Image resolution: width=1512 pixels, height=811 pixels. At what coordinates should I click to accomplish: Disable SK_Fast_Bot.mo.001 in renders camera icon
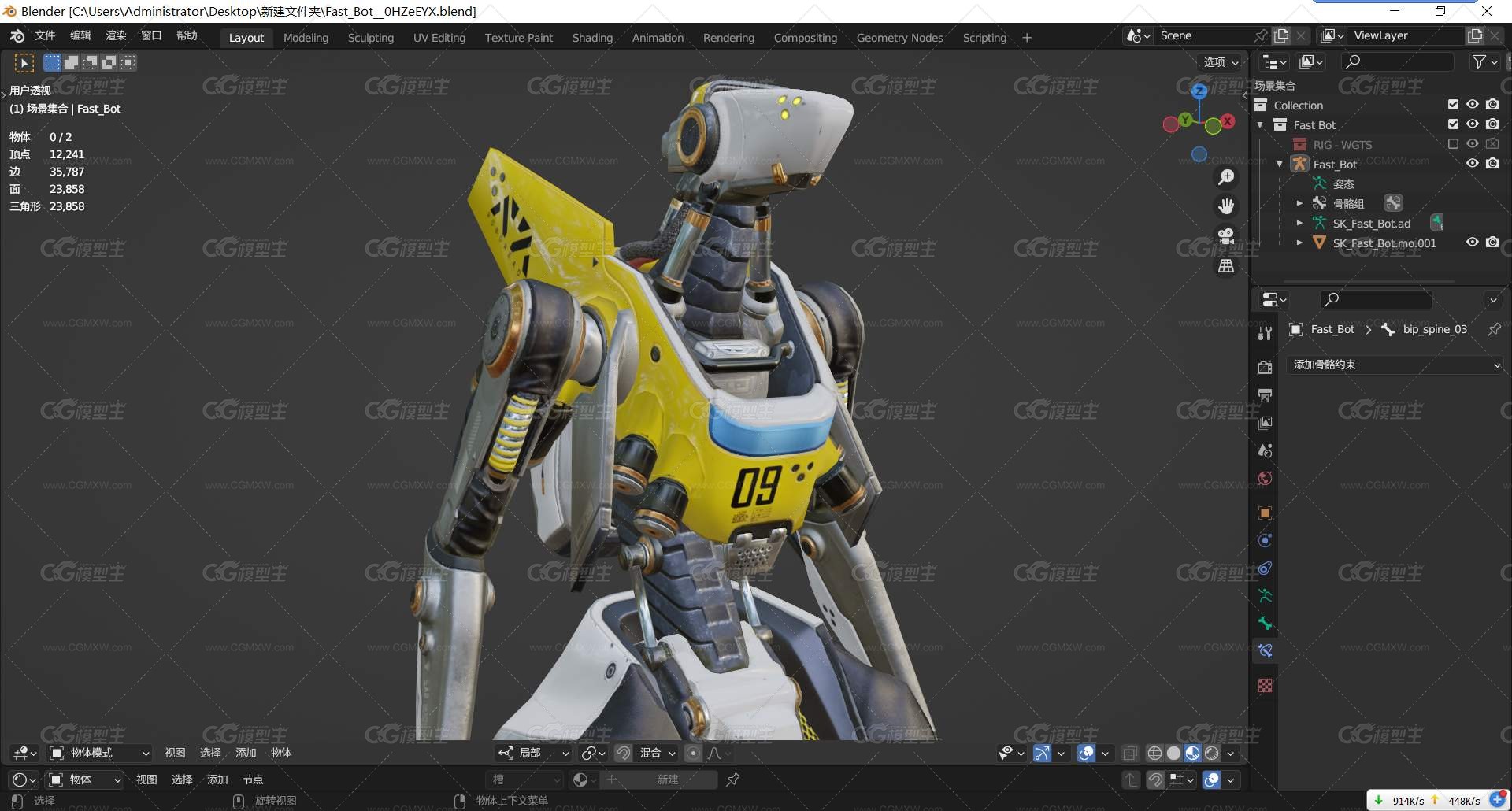(1492, 243)
